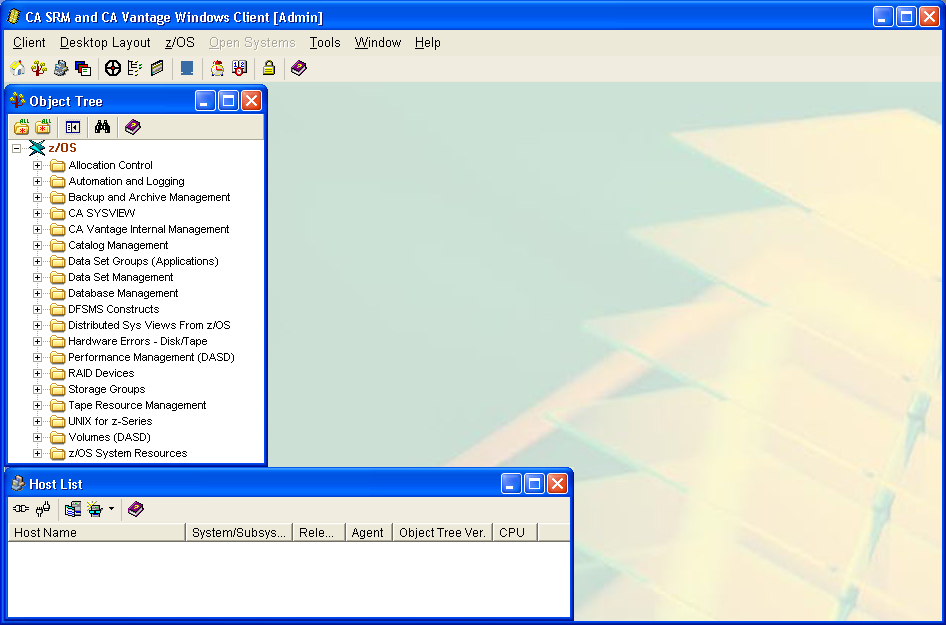
Task: Click the padlock security icon on main toolbar
Action: (x=268, y=68)
